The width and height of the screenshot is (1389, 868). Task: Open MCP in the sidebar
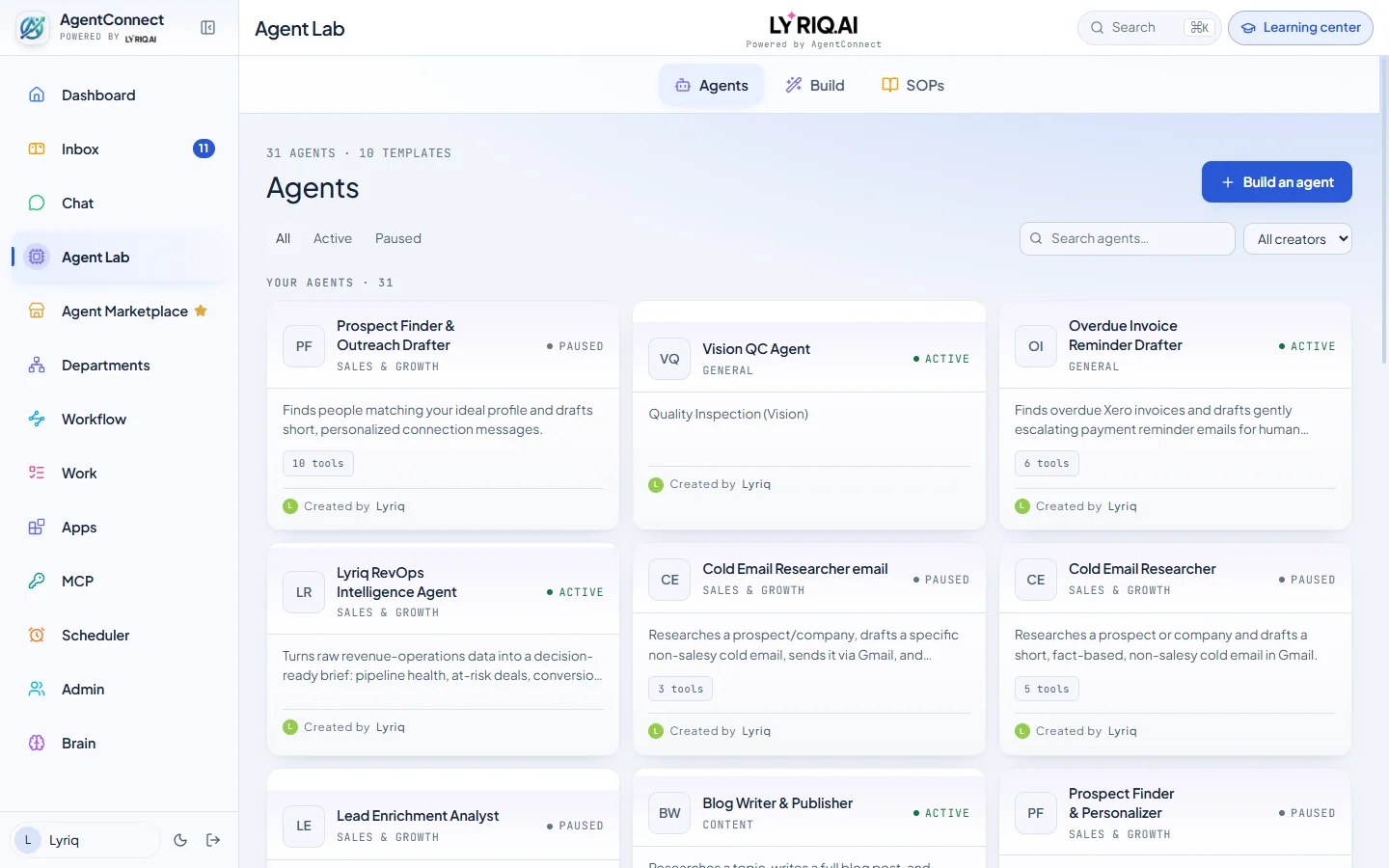[120, 582]
